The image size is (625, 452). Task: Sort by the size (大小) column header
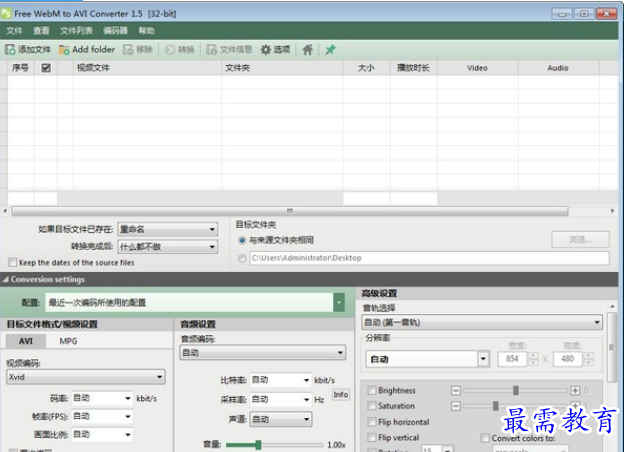coord(366,68)
